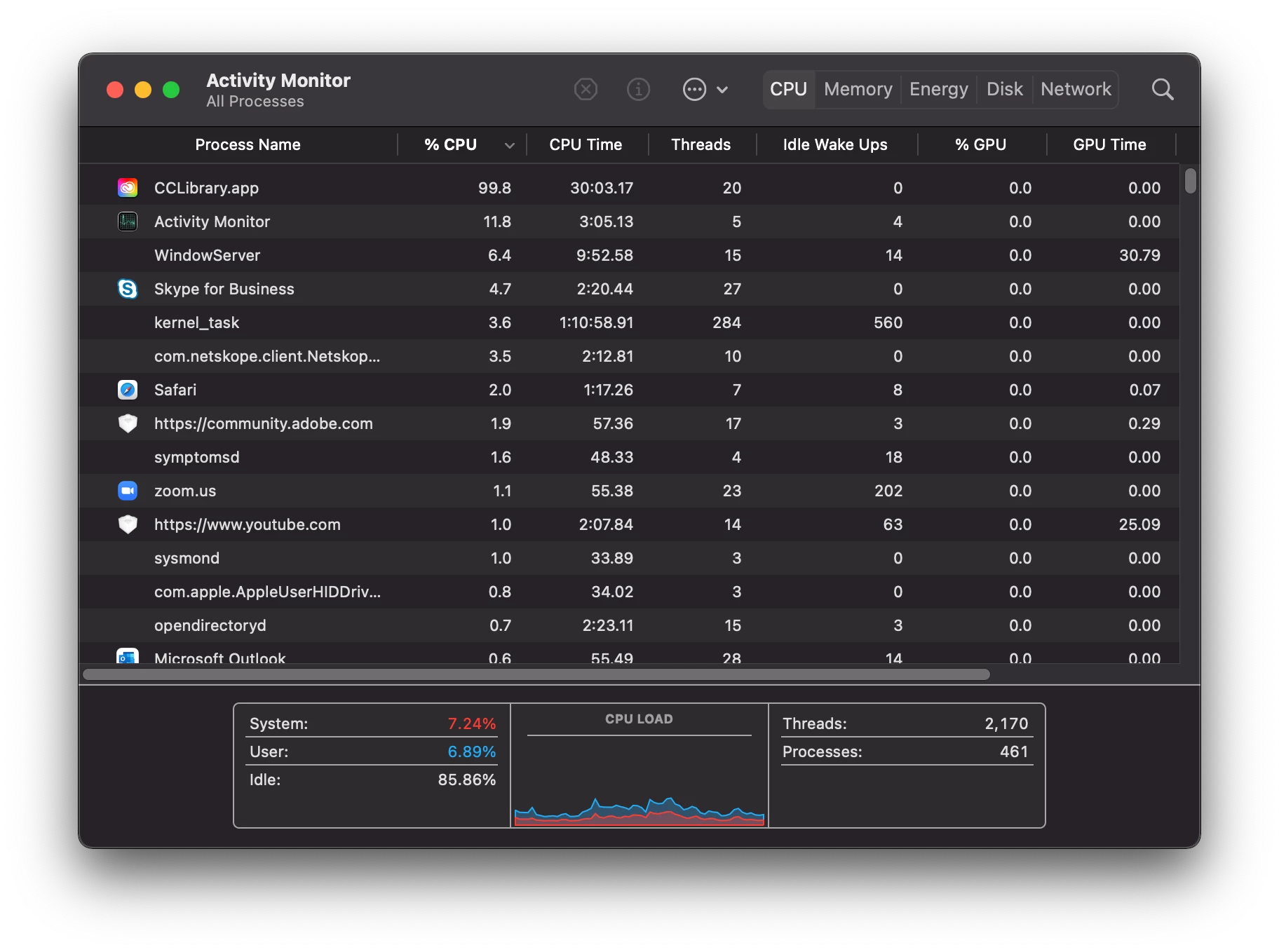This screenshot has width=1279, height=952.
Task: Open the process info (i) icon
Action: (x=638, y=89)
